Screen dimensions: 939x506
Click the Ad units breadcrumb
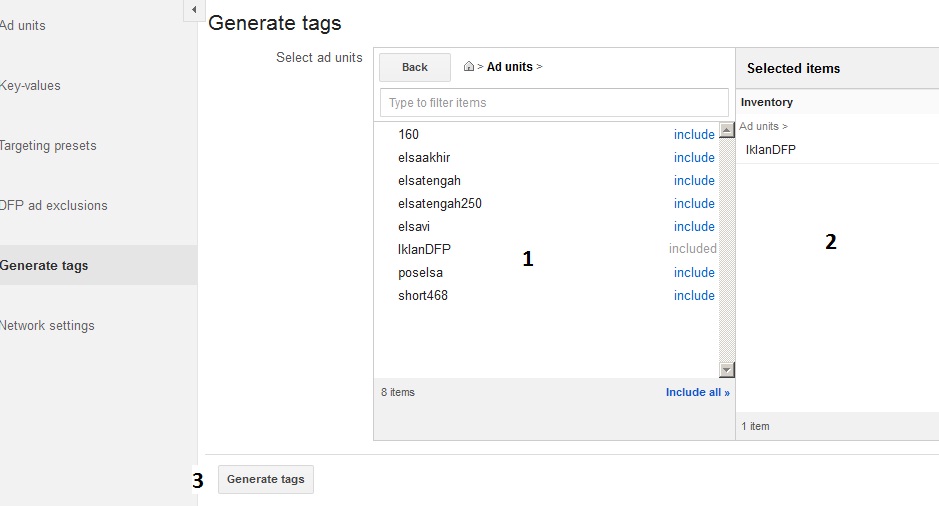510,67
